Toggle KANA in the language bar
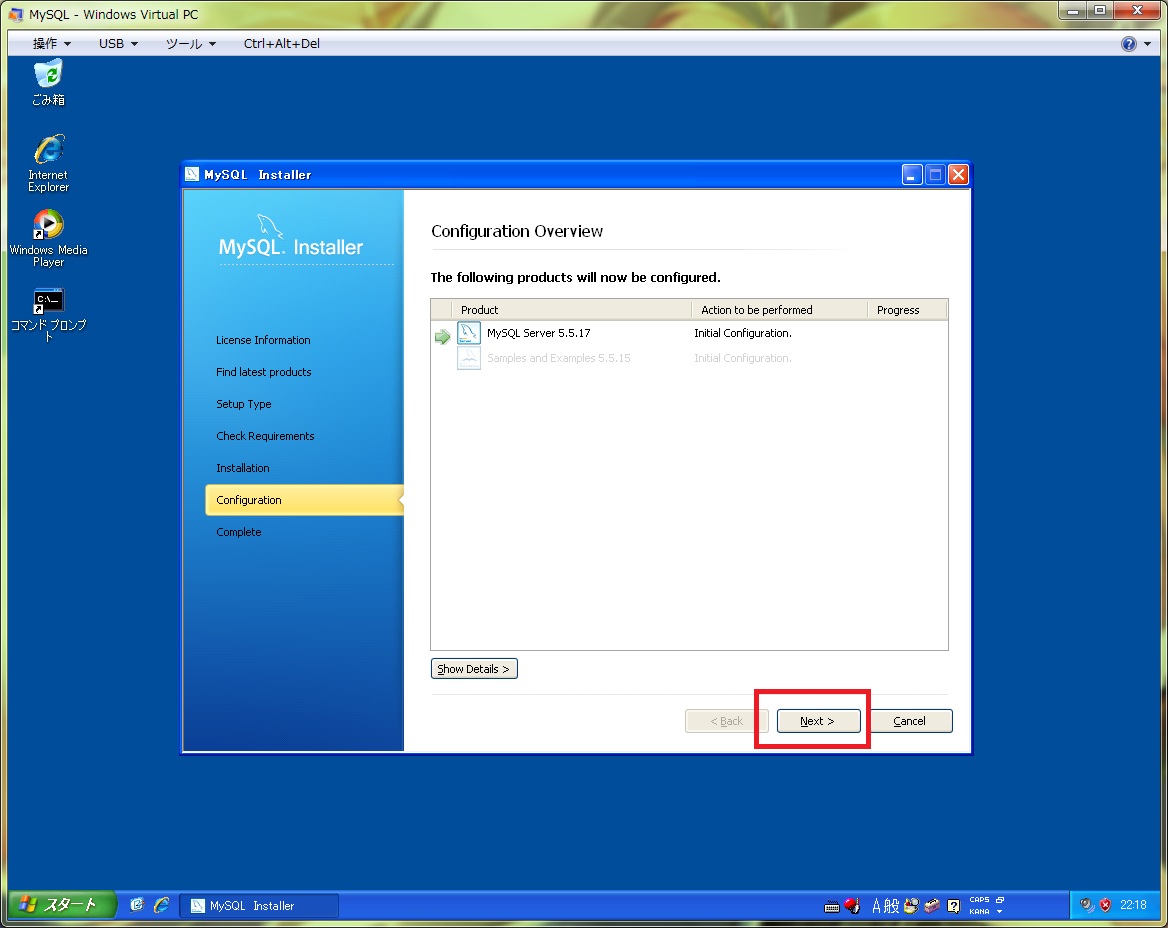1168x928 pixels. (x=979, y=912)
